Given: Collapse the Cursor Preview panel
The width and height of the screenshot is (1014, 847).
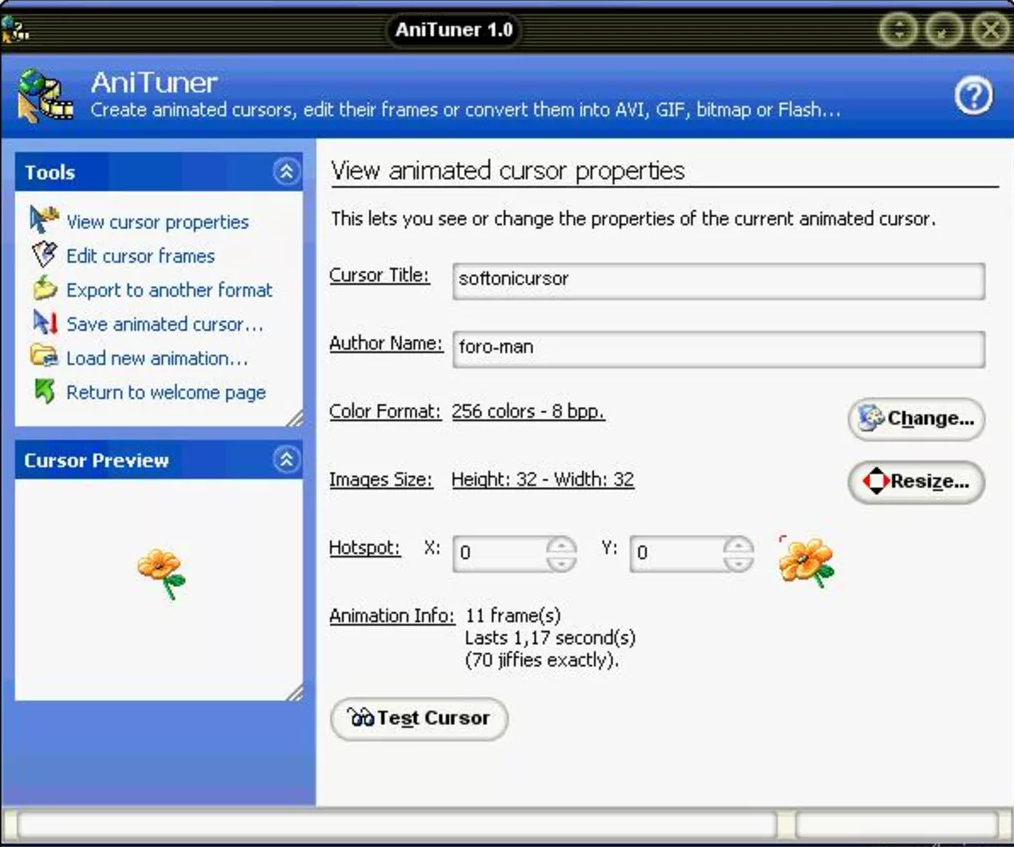Looking at the screenshot, I should tap(286, 460).
